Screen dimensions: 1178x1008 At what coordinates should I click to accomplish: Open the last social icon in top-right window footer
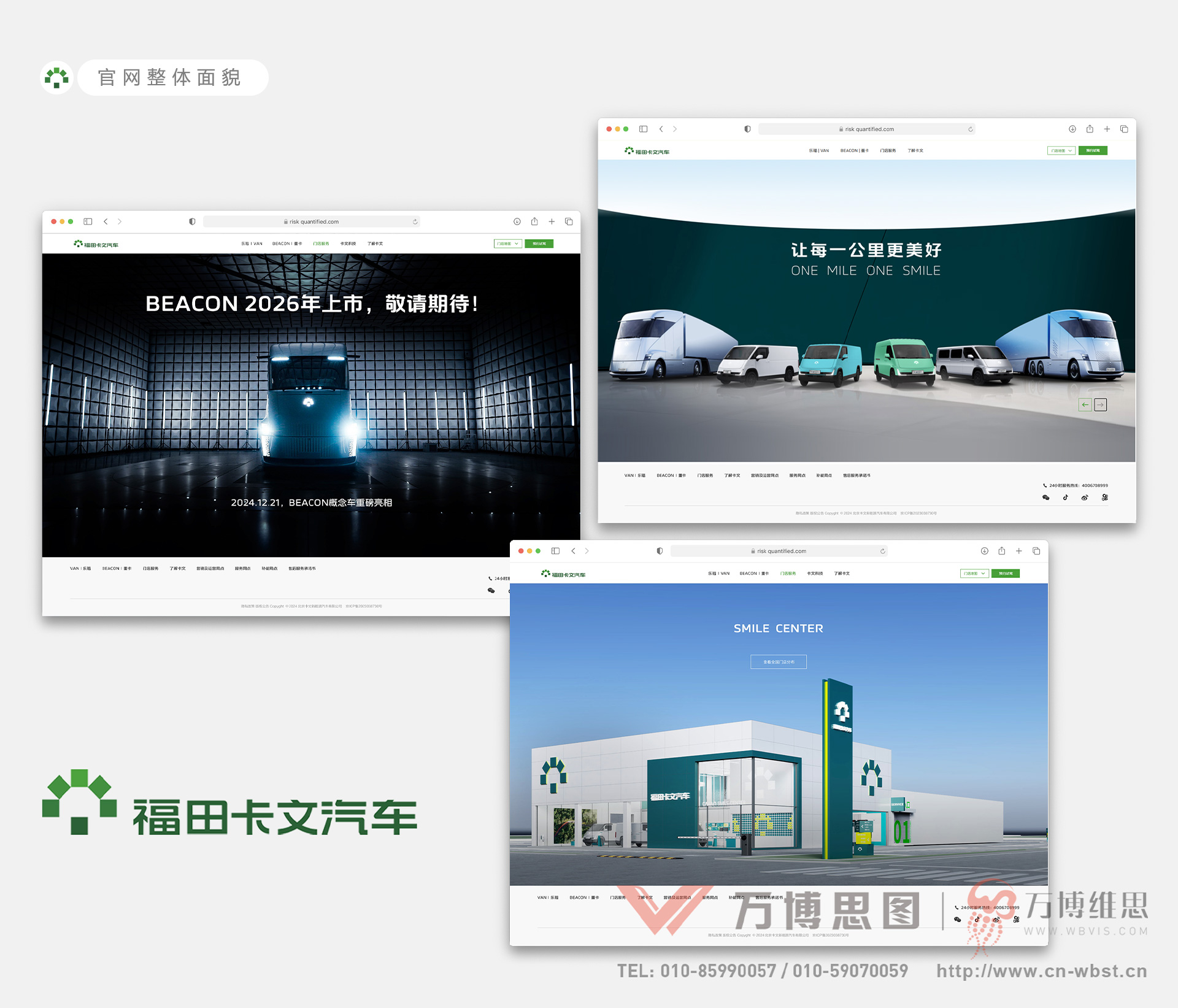(x=1104, y=498)
